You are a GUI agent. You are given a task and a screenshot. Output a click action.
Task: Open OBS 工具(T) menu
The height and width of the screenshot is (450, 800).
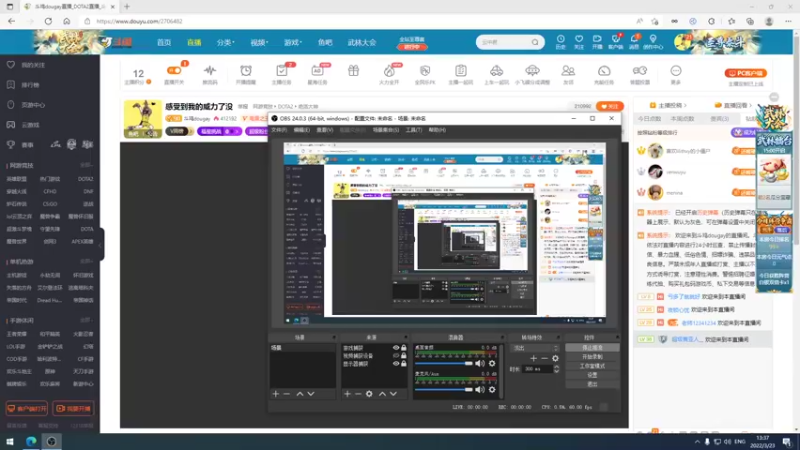414,130
